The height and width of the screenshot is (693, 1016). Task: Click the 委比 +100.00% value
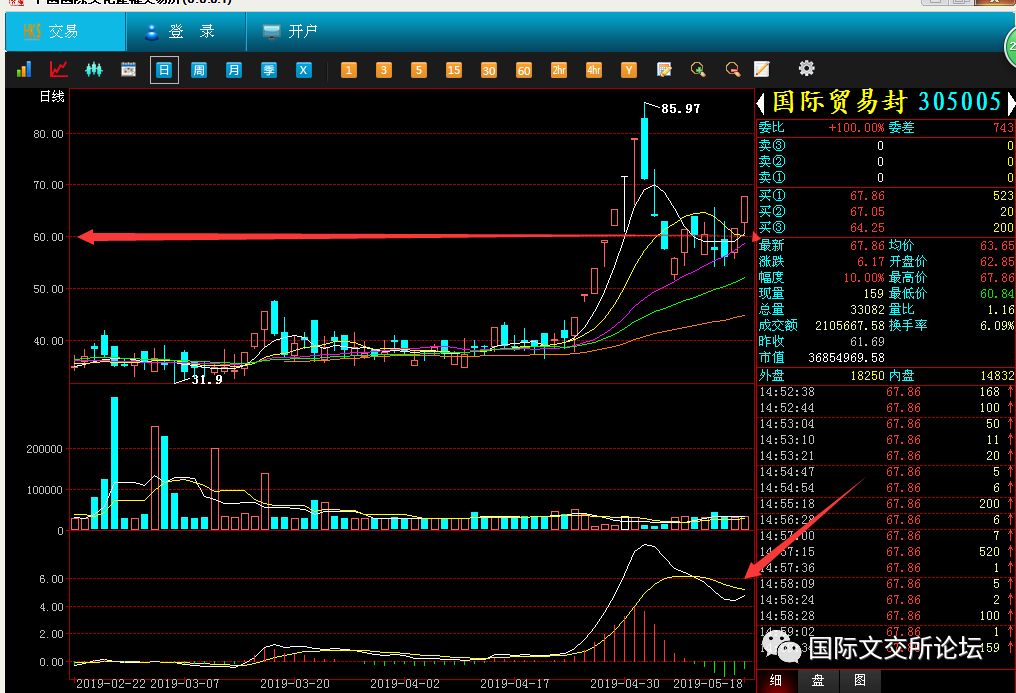tap(856, 128)
